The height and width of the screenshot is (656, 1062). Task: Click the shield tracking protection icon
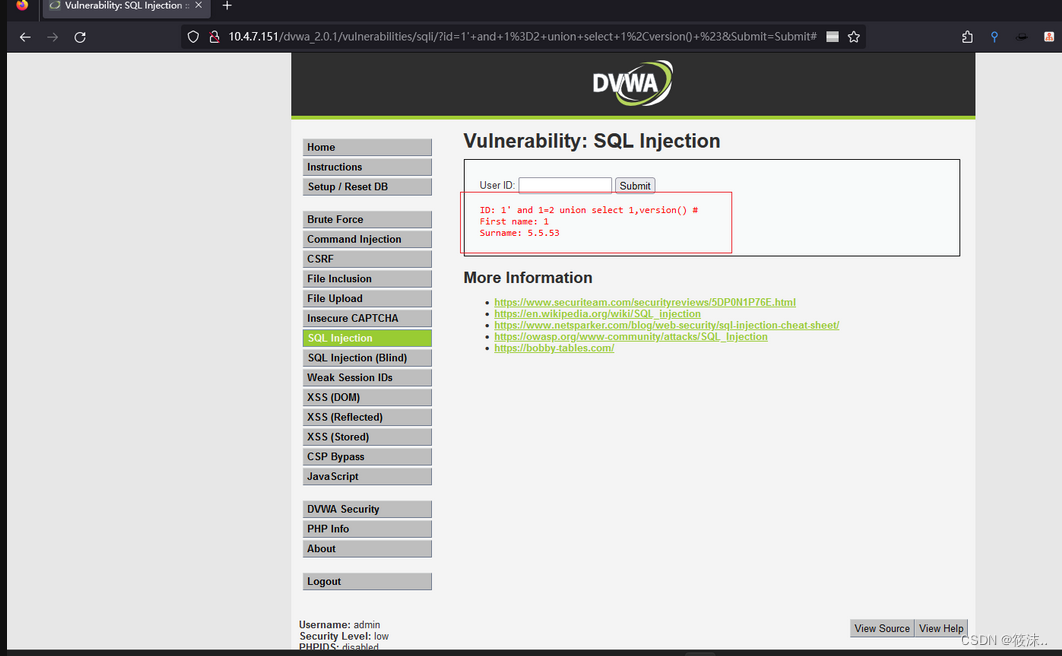193,37
